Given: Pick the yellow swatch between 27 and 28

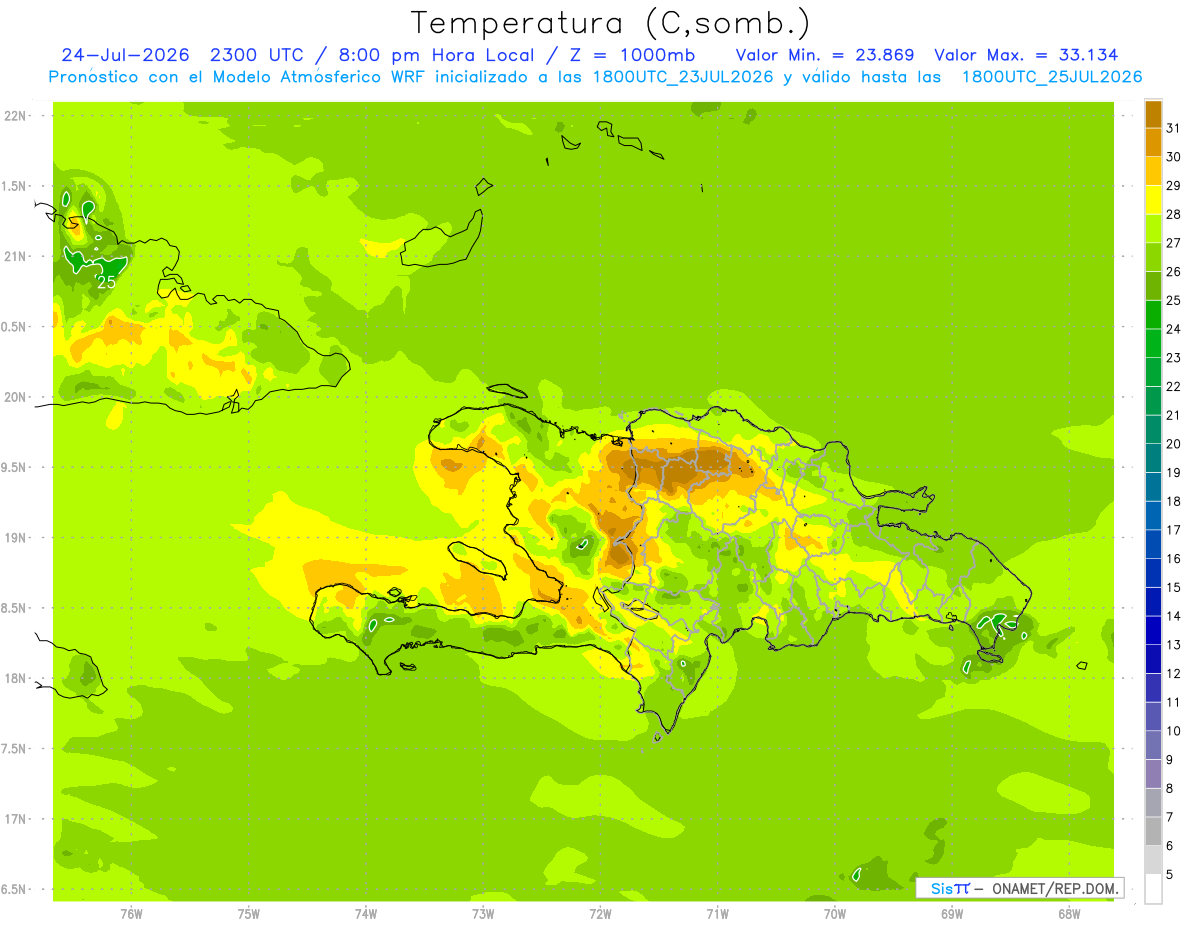Looking at the screenshot, I should [1153, 228].
